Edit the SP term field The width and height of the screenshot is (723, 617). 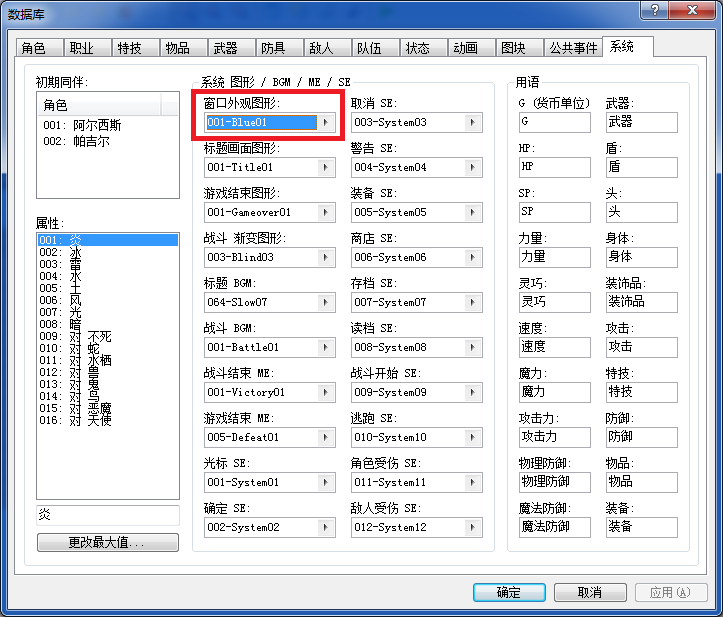pos(555,213)
